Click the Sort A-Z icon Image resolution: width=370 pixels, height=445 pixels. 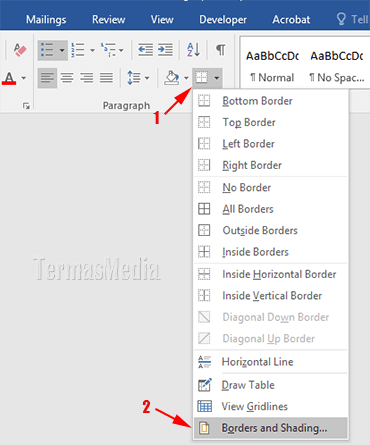(x=193, y=50)
